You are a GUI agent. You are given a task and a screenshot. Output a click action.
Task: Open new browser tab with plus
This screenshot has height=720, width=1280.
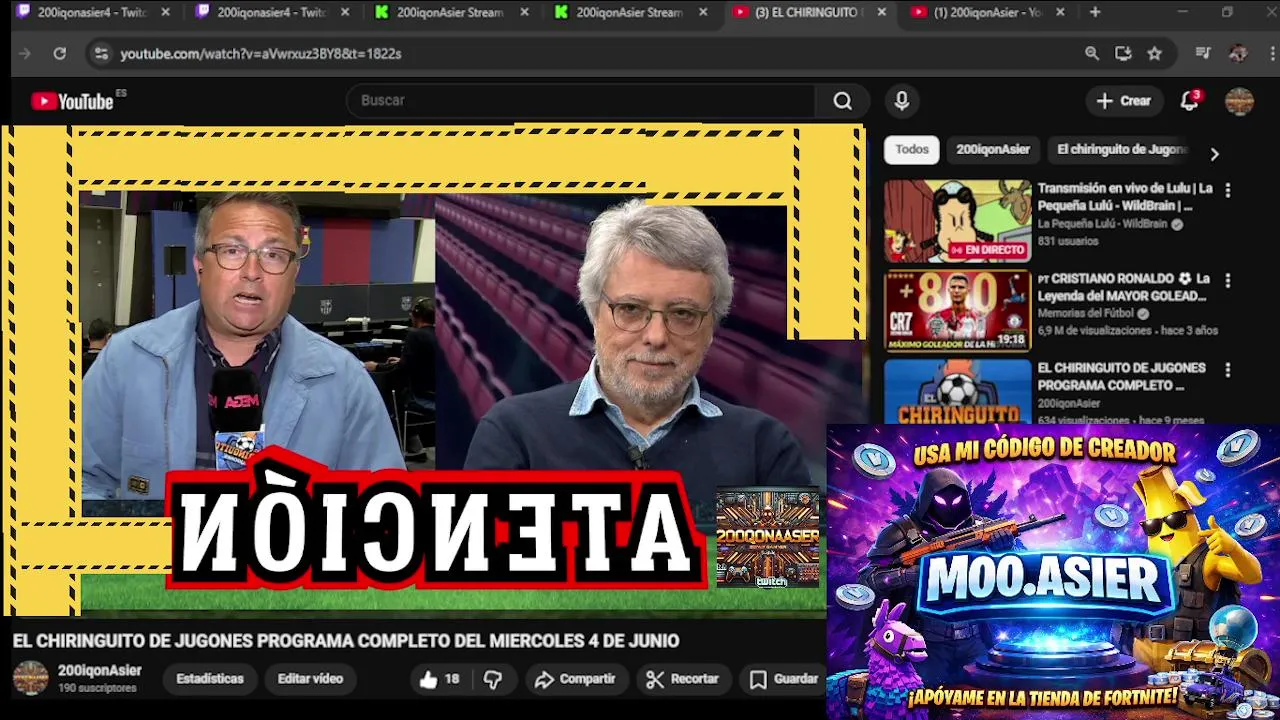tap(1095, 12)
